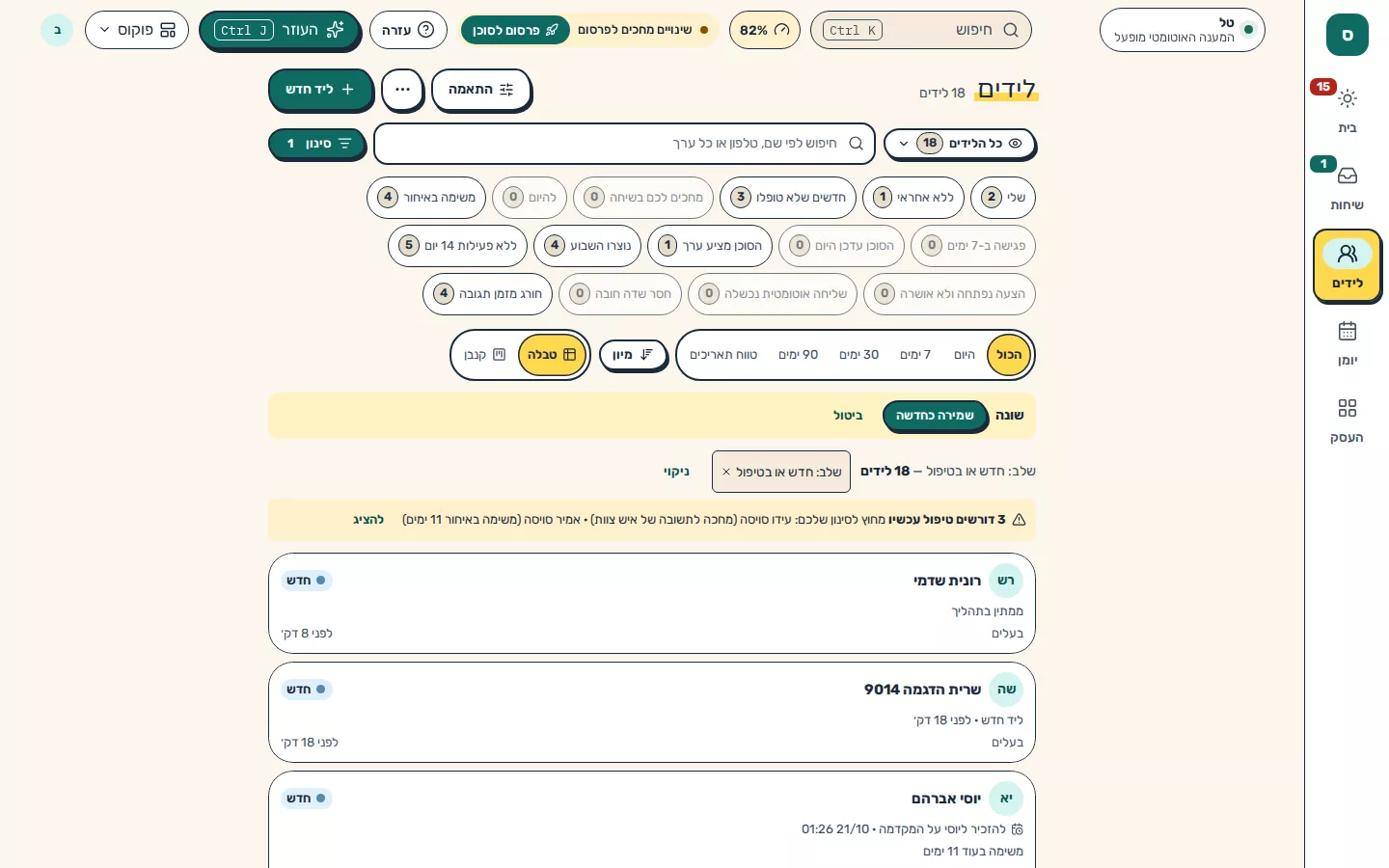Click the להציג link in alert banner
The image size is (1389, 868).
[x=368, y=520]
